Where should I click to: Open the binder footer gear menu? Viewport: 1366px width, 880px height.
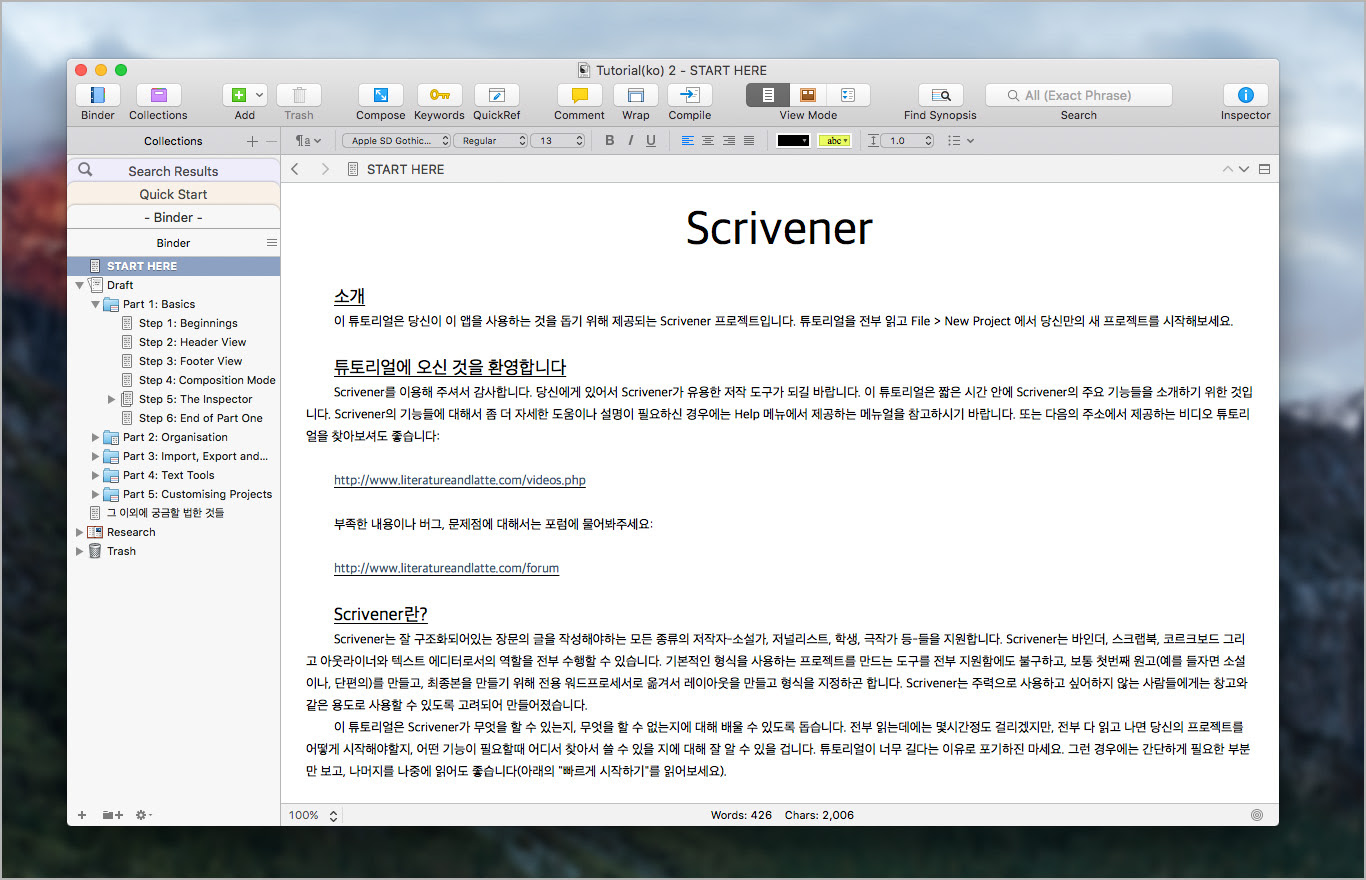pos(144,815)
